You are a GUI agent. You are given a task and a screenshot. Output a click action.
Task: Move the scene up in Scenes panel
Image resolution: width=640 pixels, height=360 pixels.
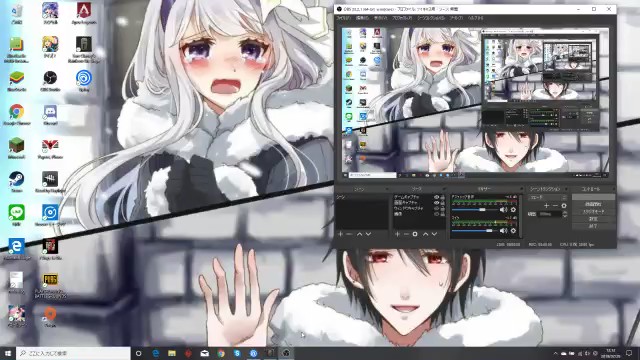pyautogui.click(x=360, y=234)
